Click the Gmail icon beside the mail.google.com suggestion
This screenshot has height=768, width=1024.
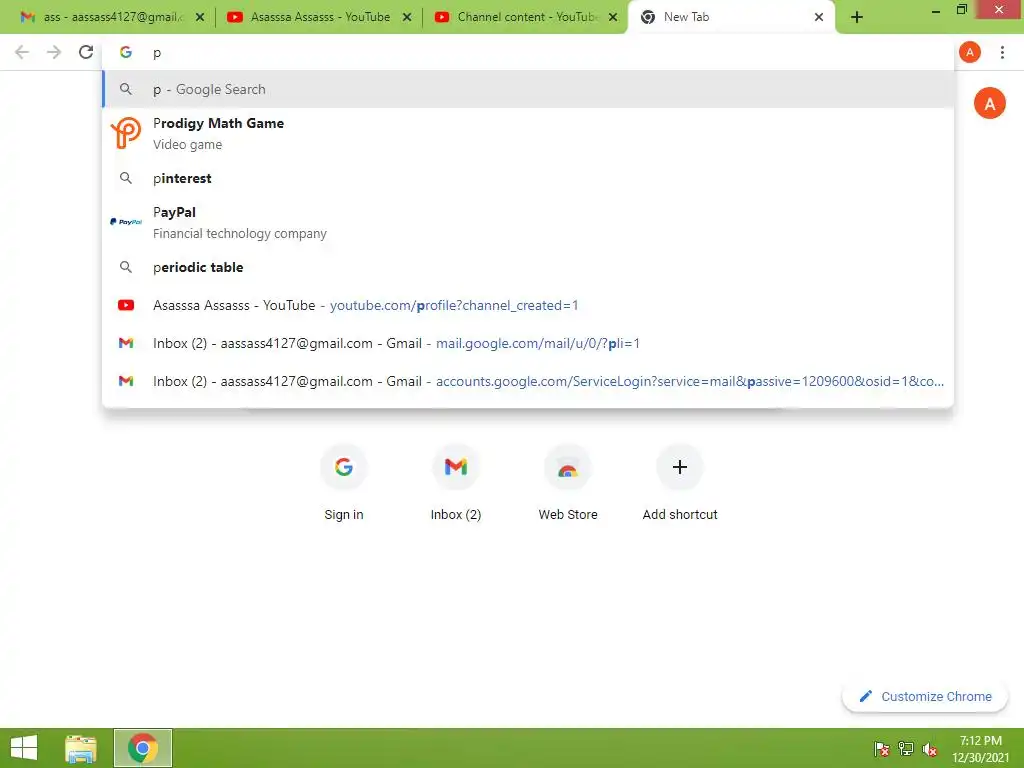126,343
